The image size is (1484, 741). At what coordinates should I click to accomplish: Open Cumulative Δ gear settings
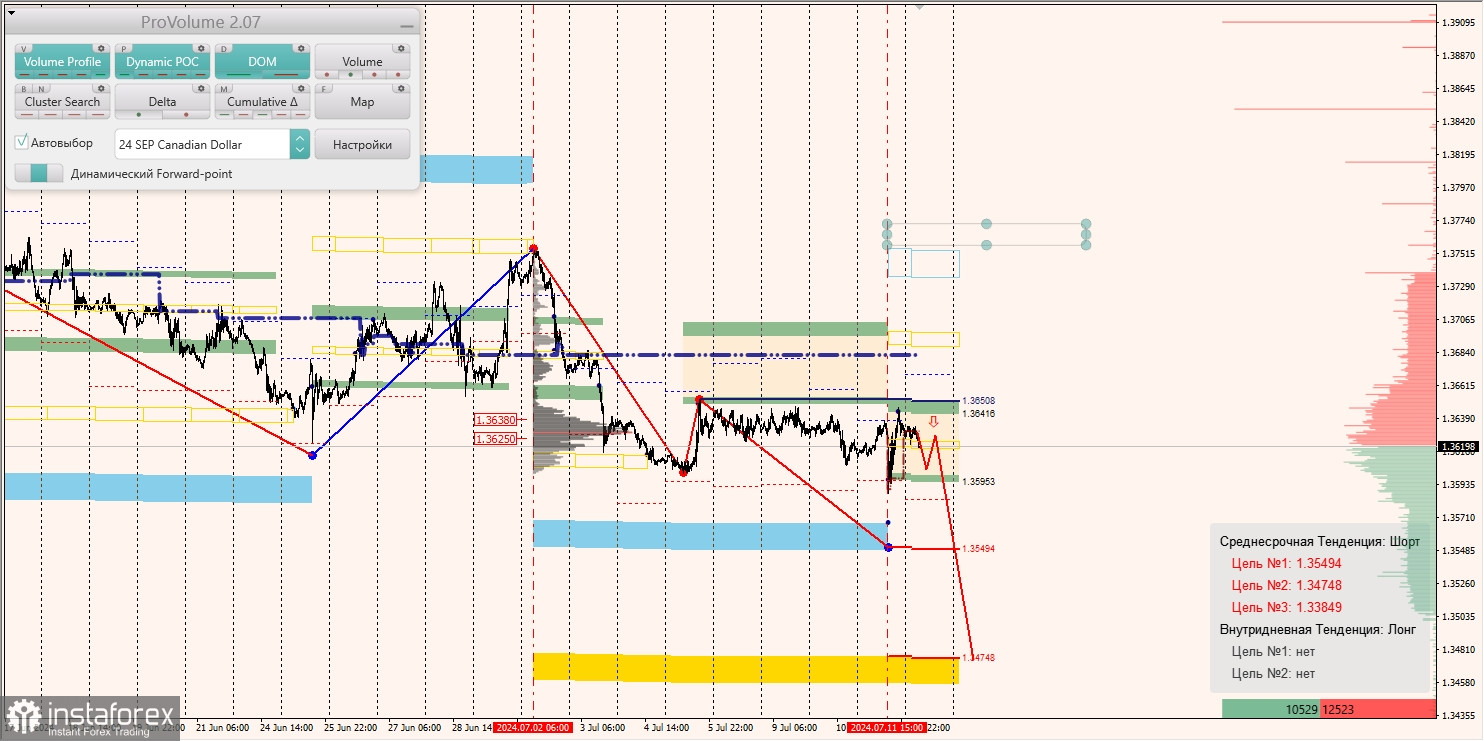click(x=301, y=88)
